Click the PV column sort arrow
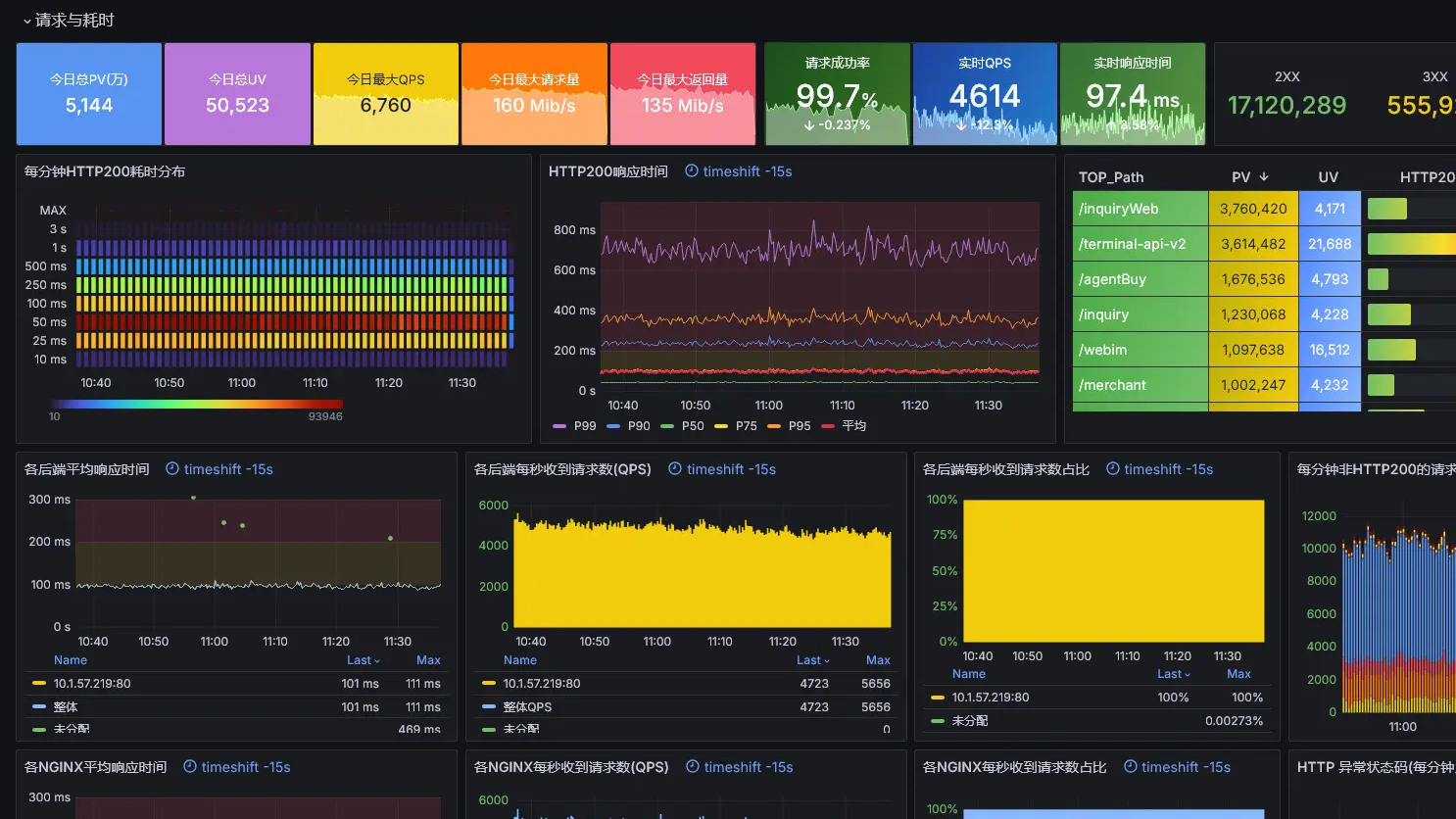 (x=1264, y=177)
